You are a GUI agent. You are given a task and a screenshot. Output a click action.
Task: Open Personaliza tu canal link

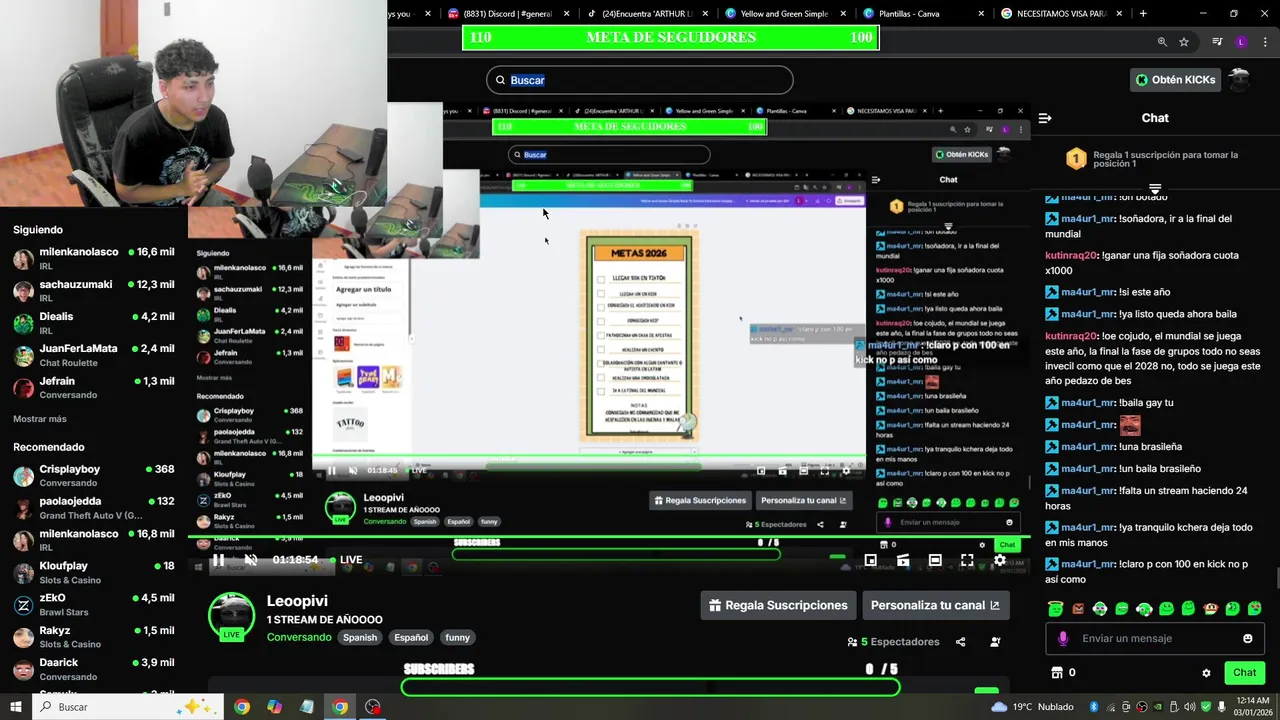coord(935,605)
